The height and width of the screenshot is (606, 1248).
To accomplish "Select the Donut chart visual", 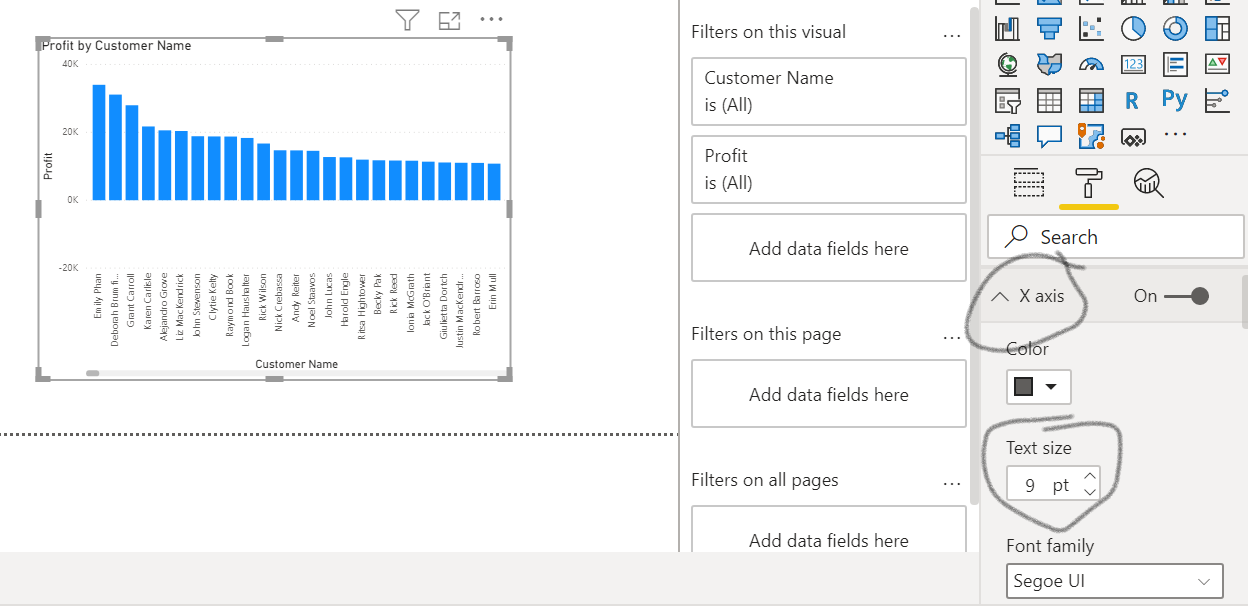I will (1175, 26).
